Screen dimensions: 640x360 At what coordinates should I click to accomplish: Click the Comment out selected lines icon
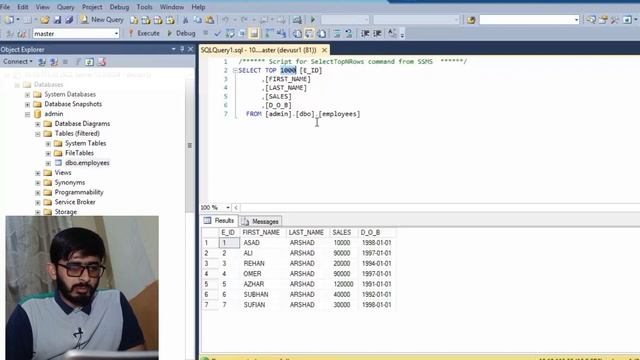337,33
